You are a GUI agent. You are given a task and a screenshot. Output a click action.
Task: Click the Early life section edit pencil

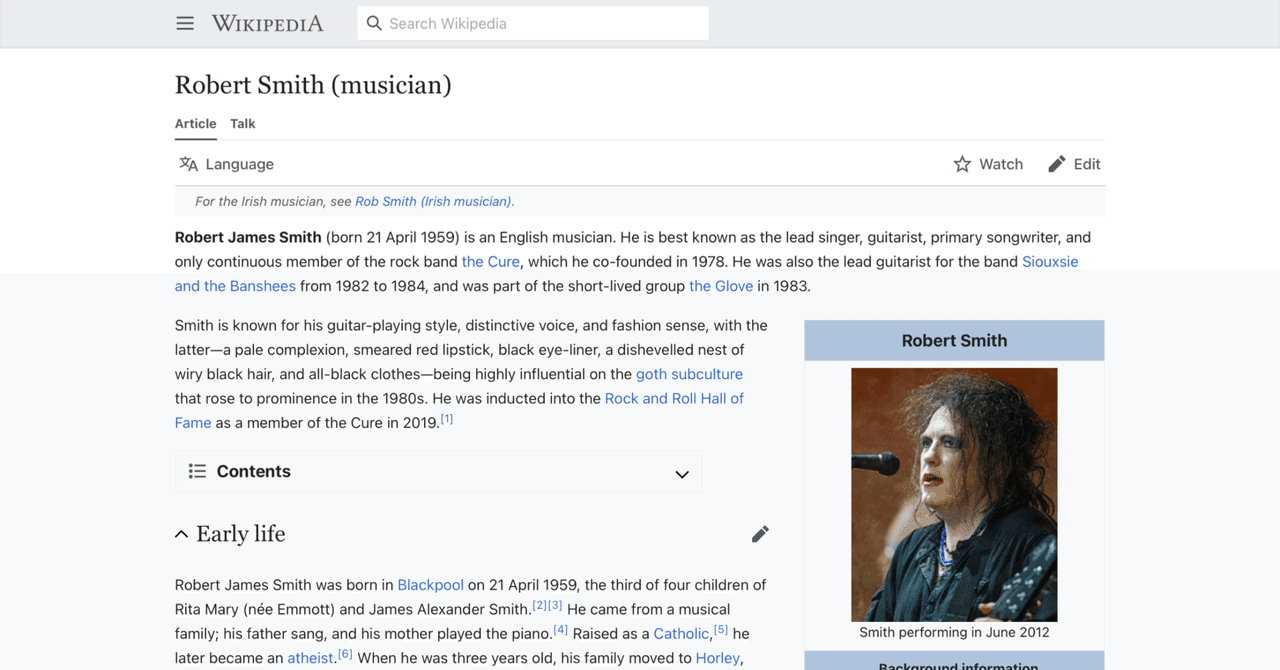(x=760, y=534)
